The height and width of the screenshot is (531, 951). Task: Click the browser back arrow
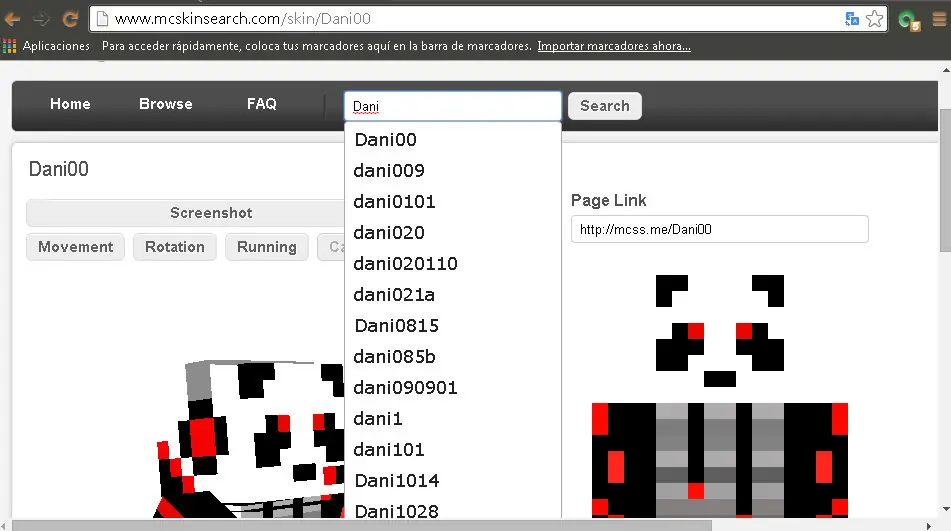(x=12, y=19)
